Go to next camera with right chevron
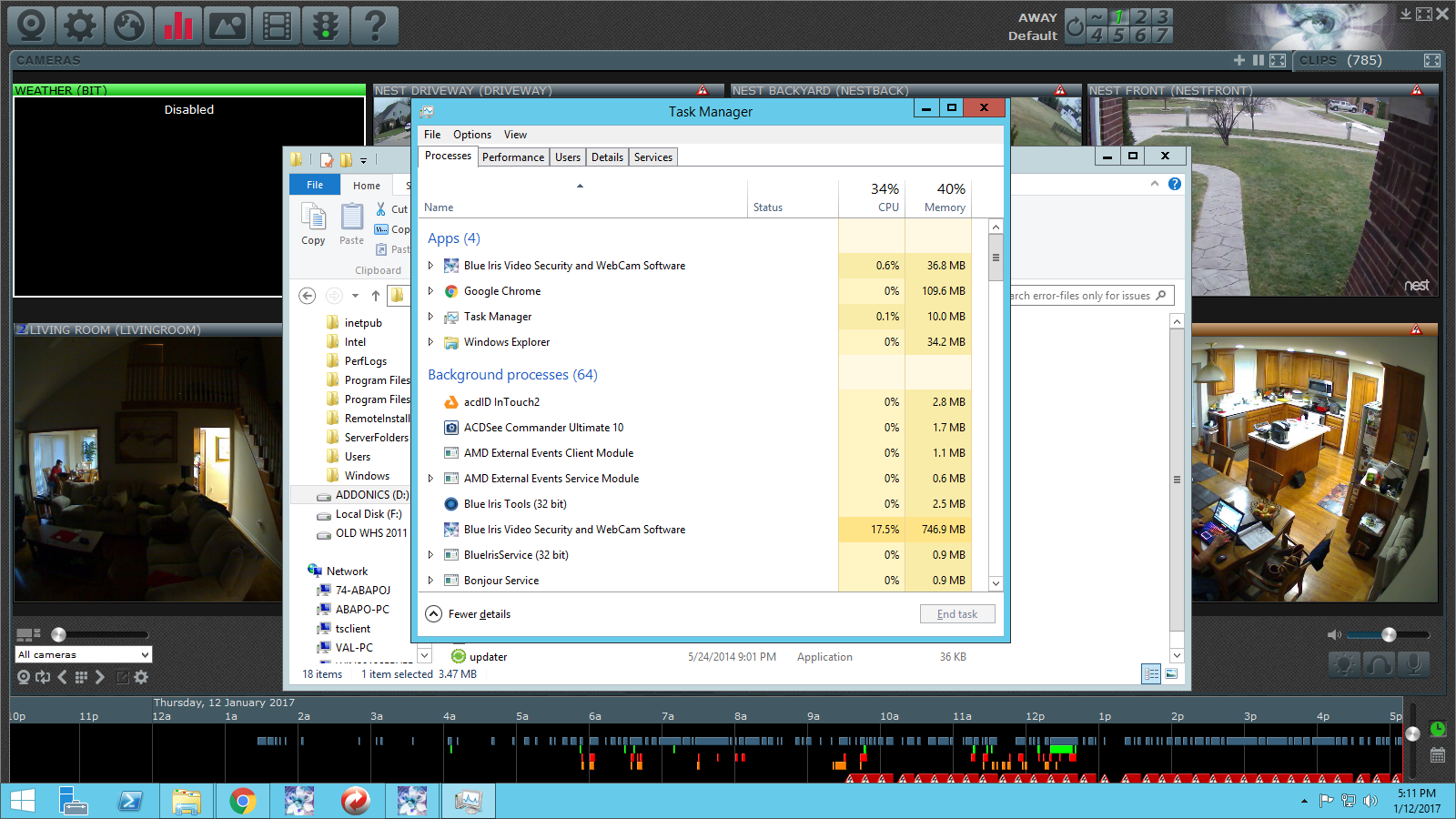This screenshot has height=819, width=1456. pos(100,677)
